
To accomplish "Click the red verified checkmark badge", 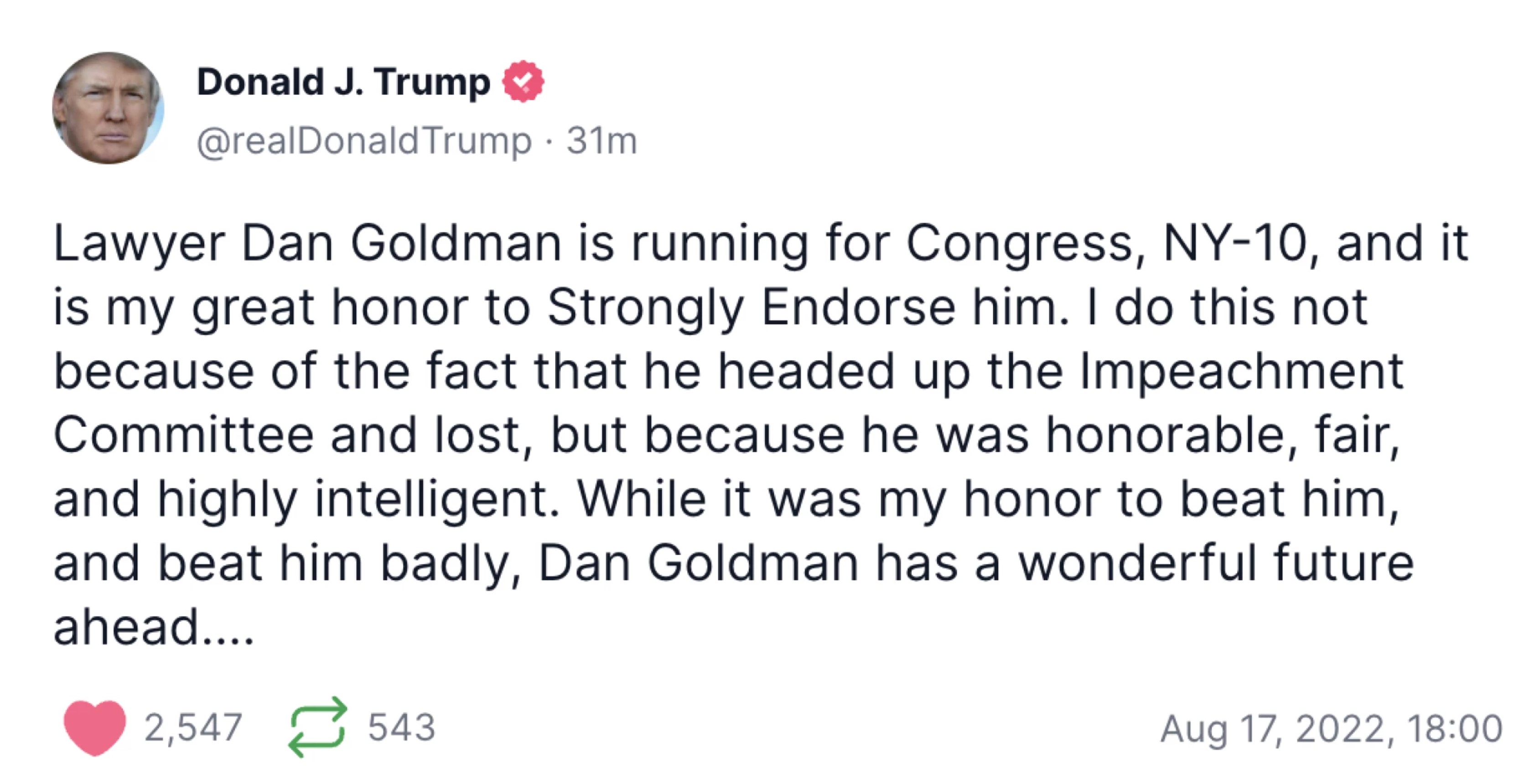I will point(523,81).
